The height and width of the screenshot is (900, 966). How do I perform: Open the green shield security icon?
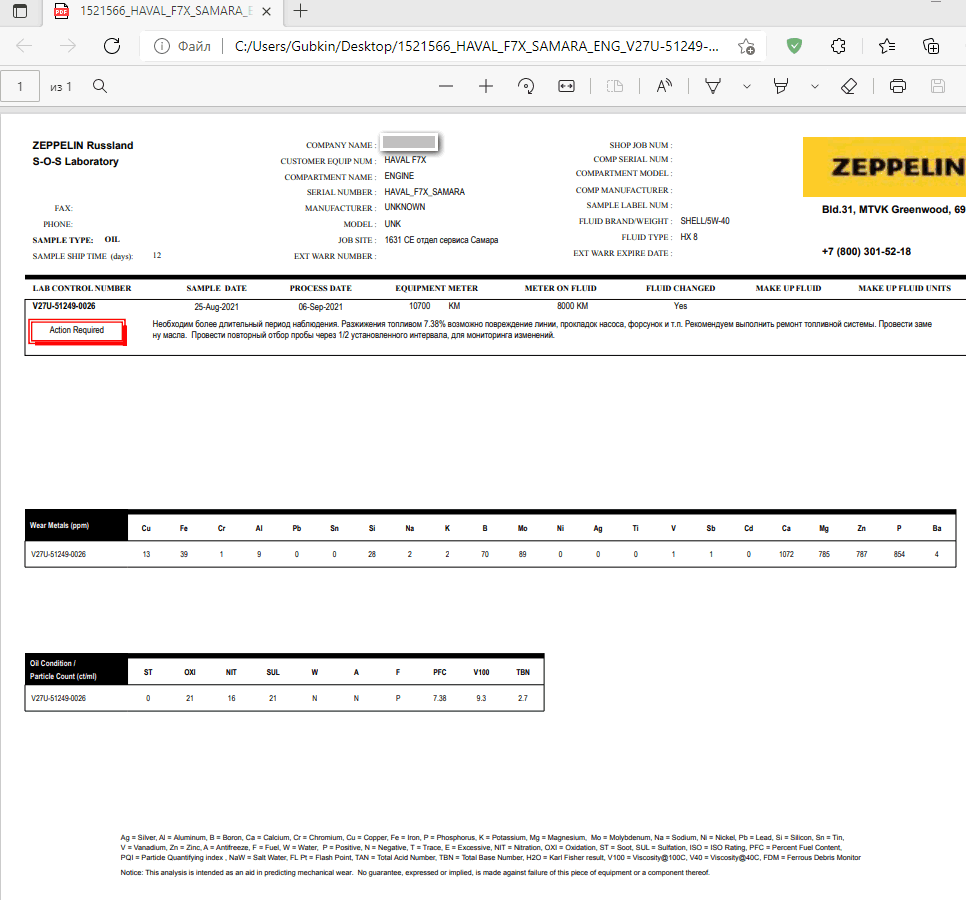[794, 46]
